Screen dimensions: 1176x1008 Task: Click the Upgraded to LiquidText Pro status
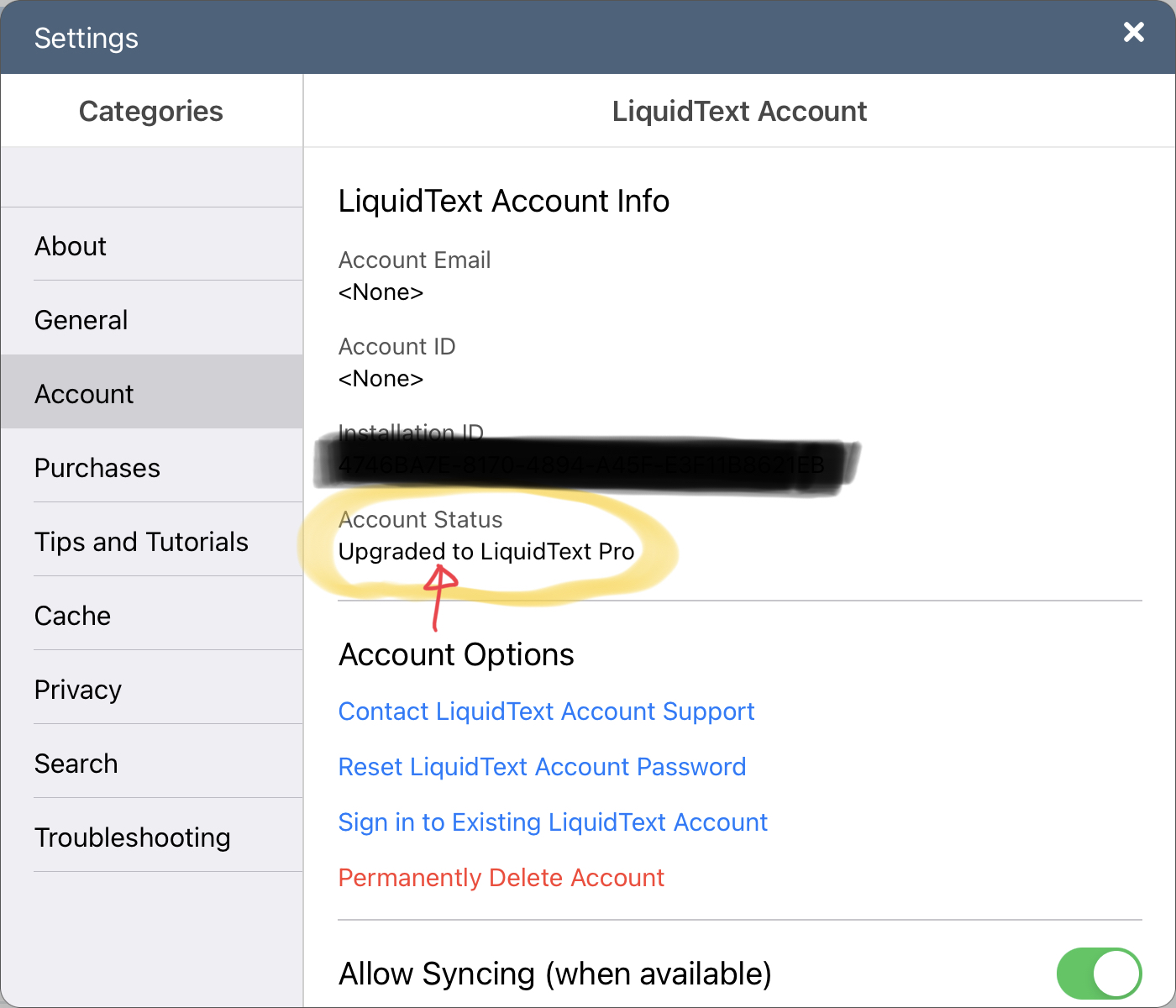pyautogui.click(x=486, y=552)
